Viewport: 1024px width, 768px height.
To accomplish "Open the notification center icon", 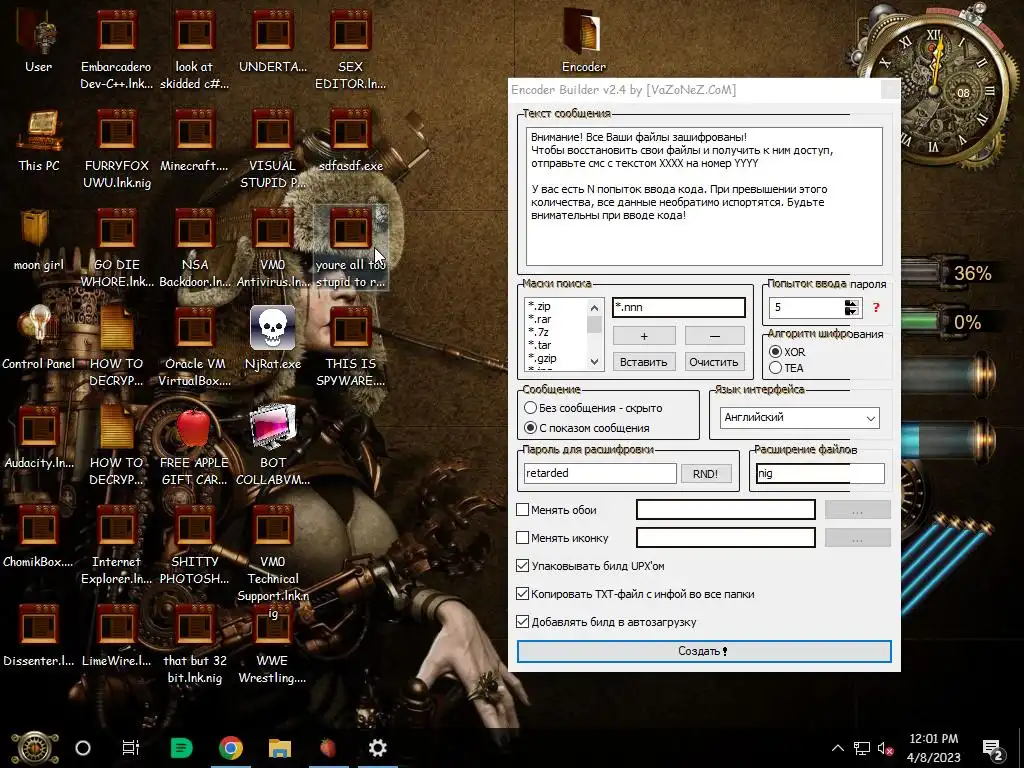I will tap(993, 749).
